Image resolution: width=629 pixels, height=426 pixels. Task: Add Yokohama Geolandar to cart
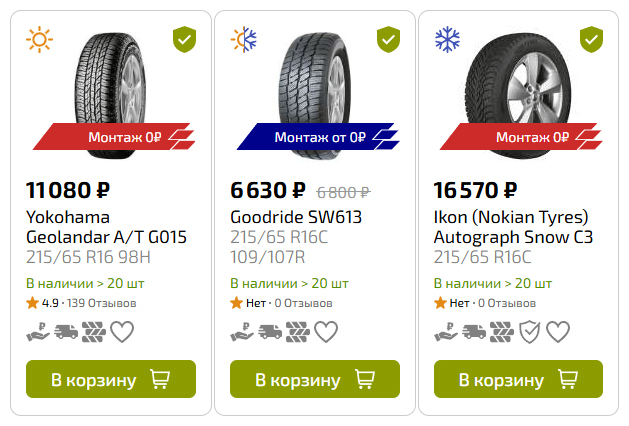click(110, 379)
